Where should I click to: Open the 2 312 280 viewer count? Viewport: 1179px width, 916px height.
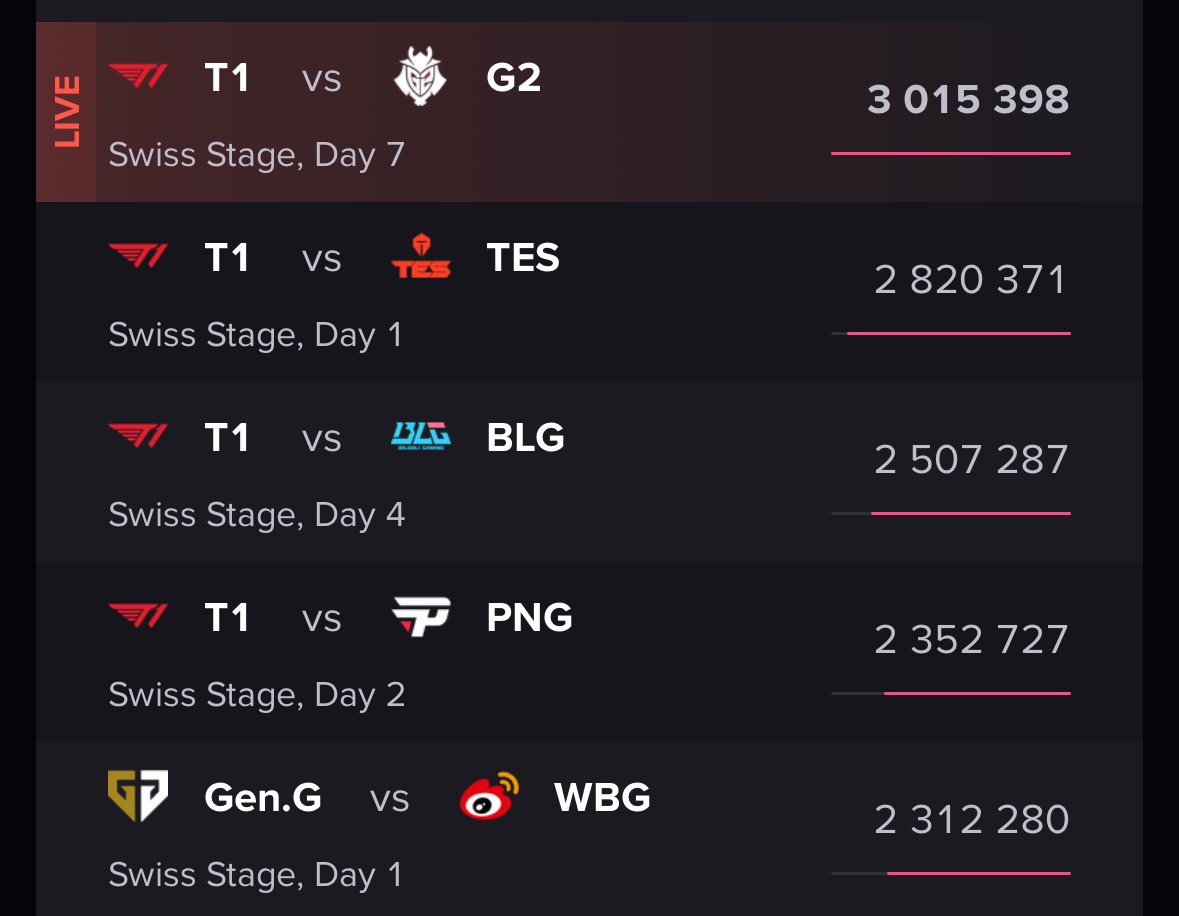tap(971, 820)
